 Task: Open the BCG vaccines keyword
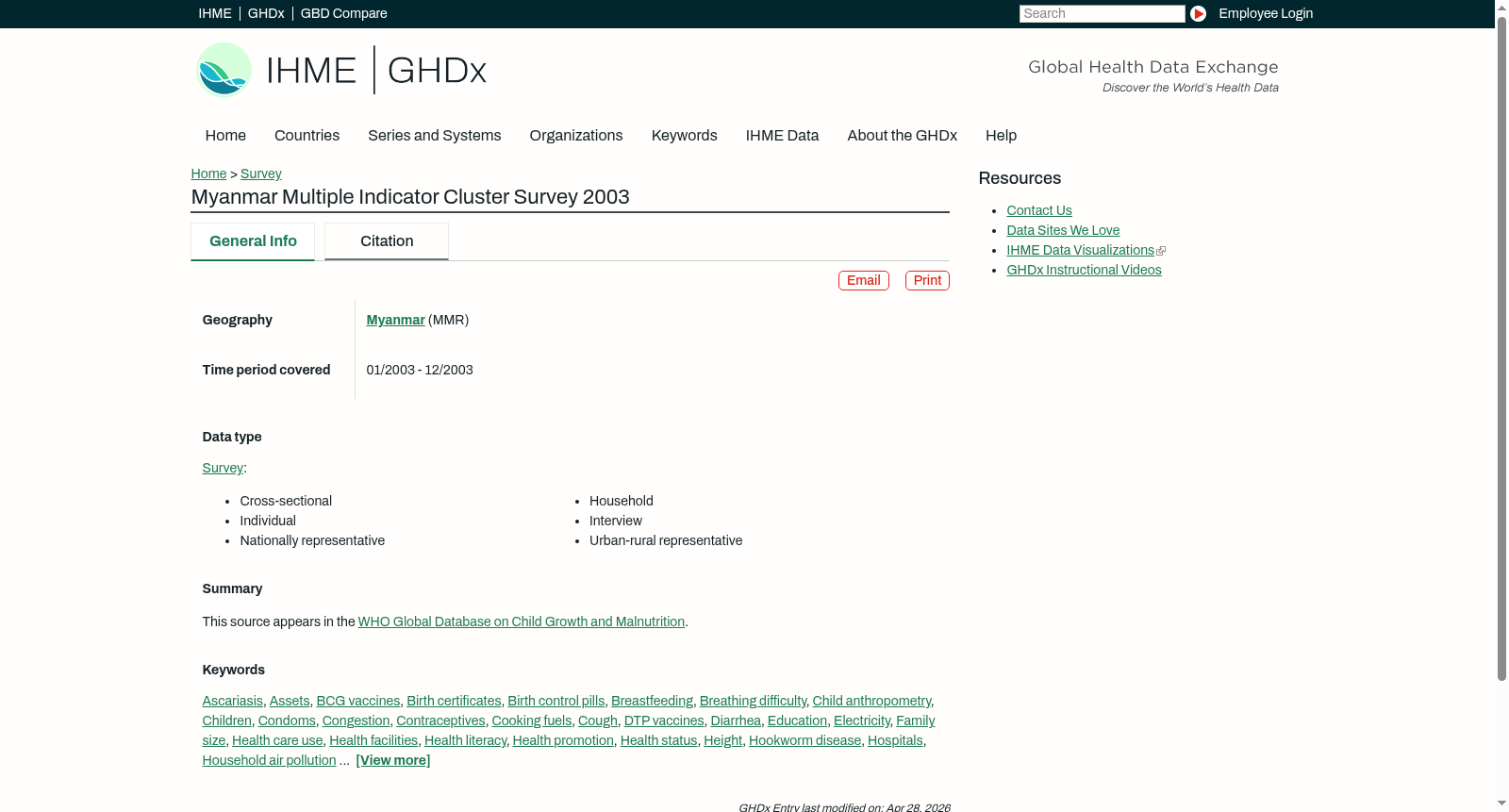[358, 701]
